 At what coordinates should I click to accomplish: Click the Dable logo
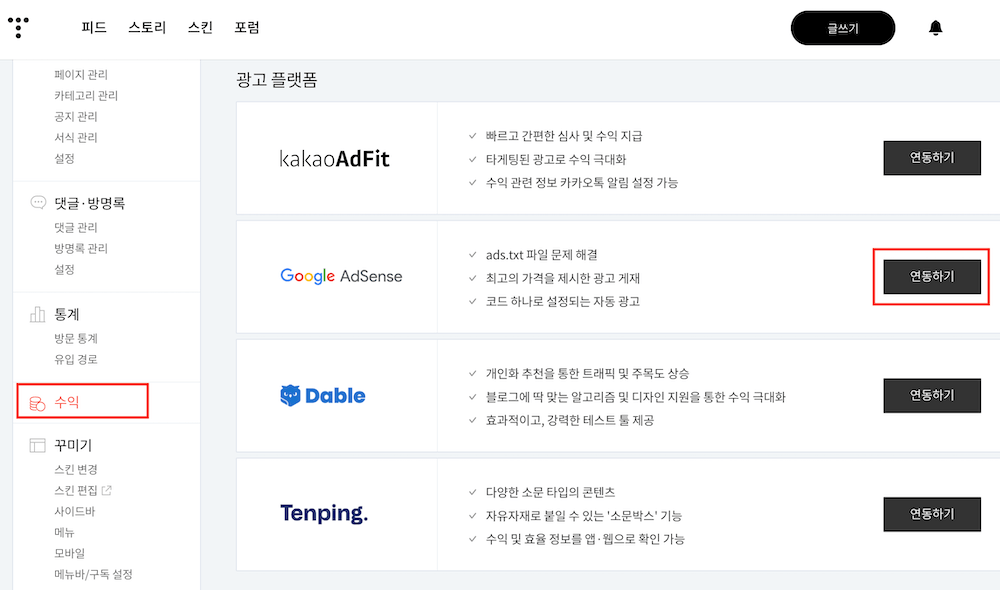pyautogui.click(x=323, y=395)
